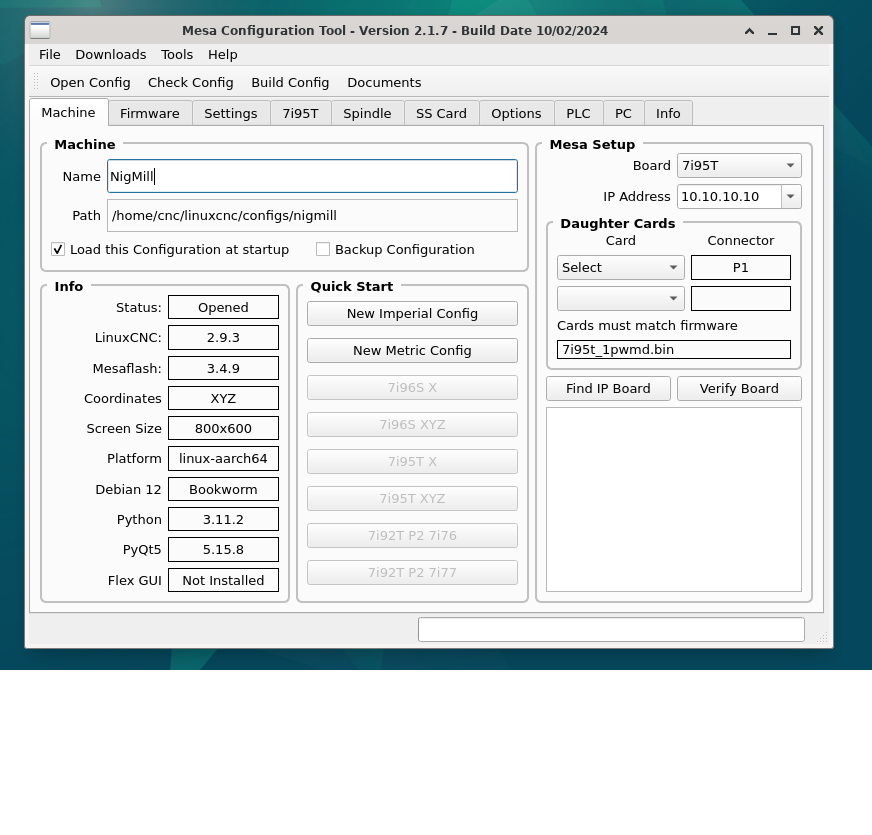Click the Screen Size value '800x600'
Screen dimensions: 872x835
(224, 428)
